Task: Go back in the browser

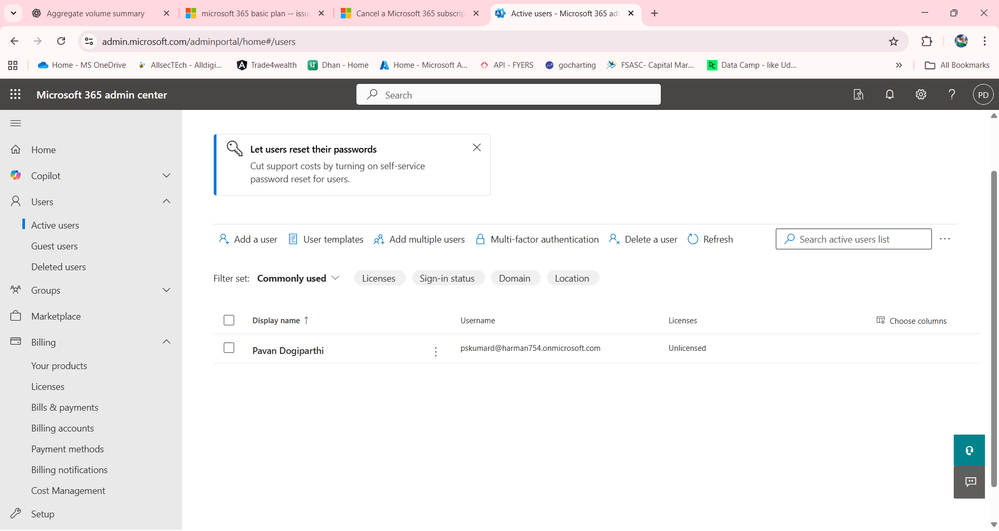Action: (15, 41)
